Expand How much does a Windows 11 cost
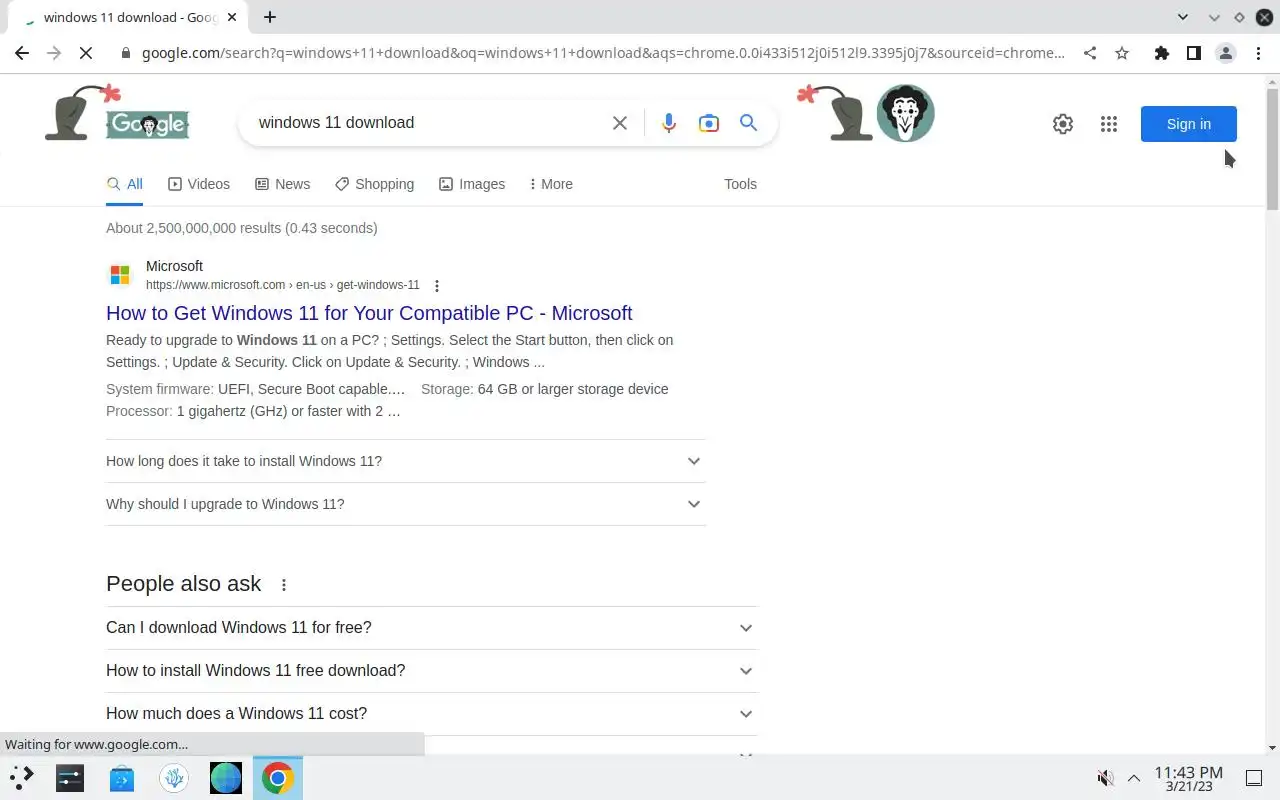This screenshot has height=800, width=1280. (432, 714)
